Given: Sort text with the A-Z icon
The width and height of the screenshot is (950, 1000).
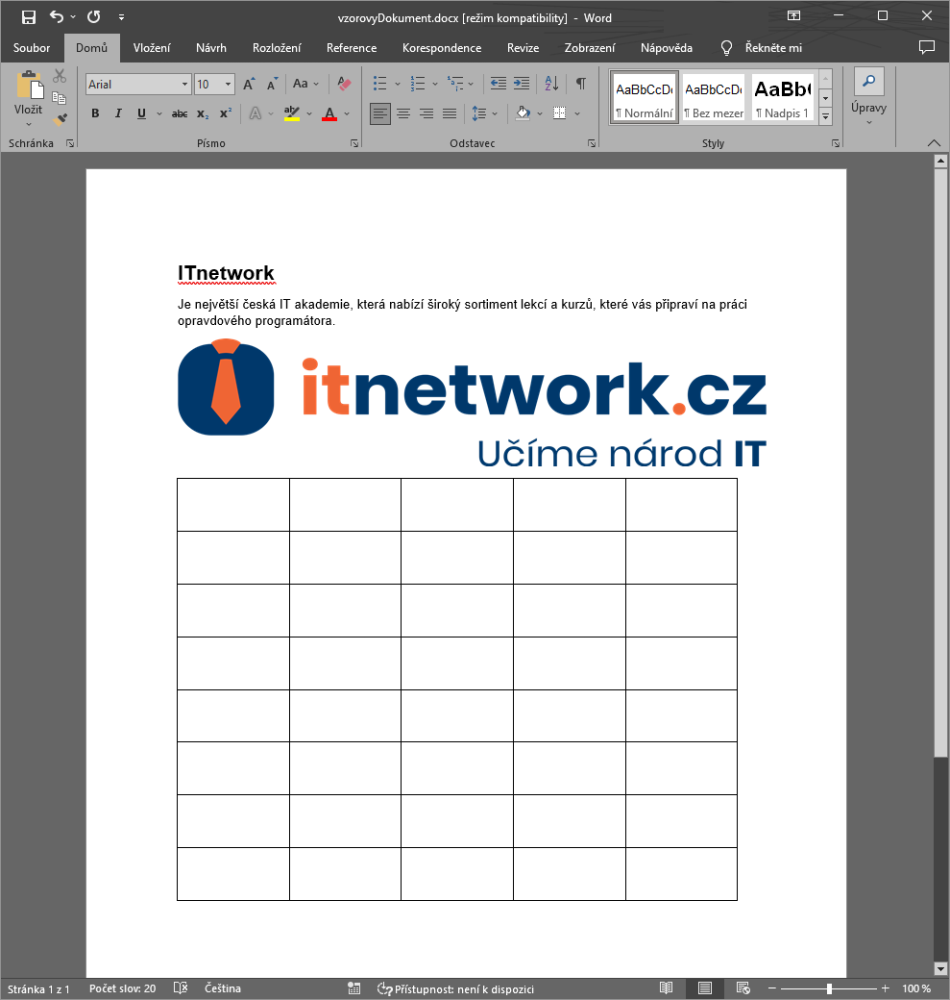Looking at the screenshot, I should pyautogui.click(x=552, y=84).
